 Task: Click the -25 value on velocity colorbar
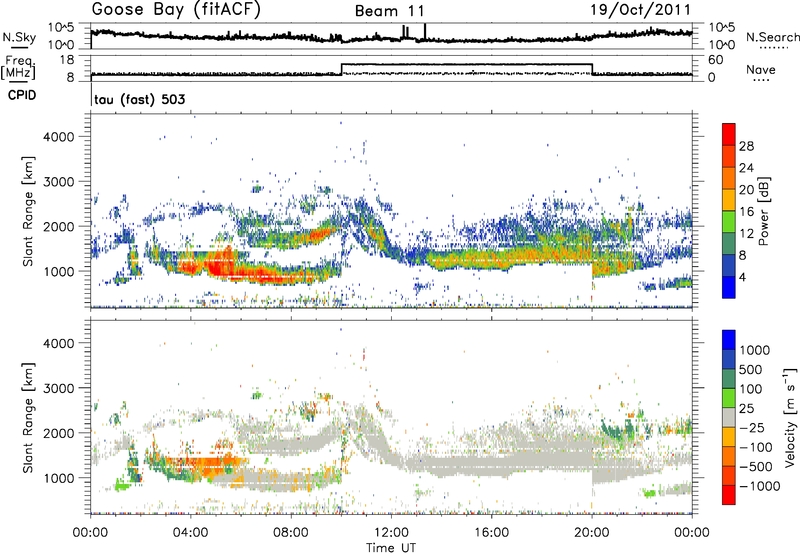click(752, 427)
